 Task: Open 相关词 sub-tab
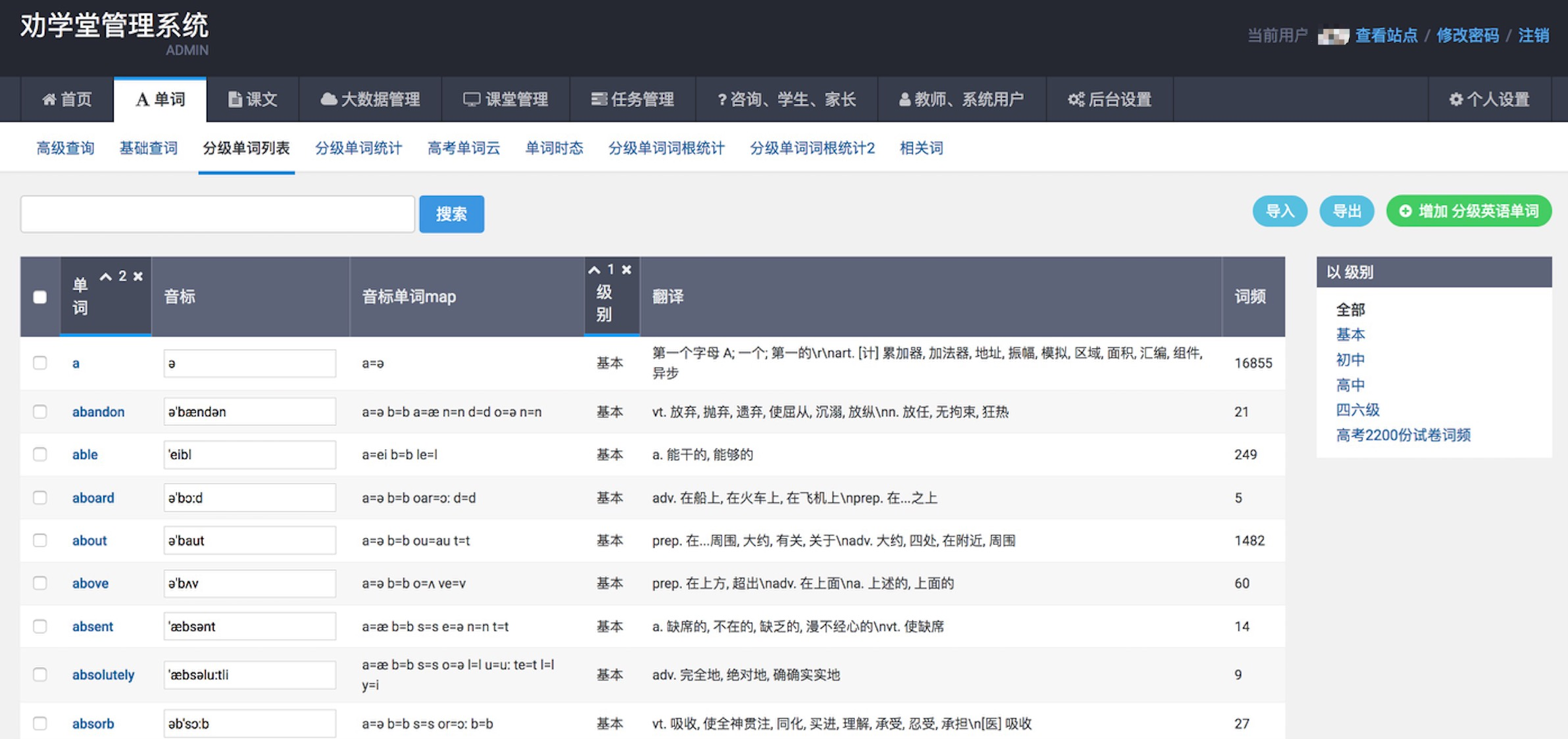[x=921, y=148]
